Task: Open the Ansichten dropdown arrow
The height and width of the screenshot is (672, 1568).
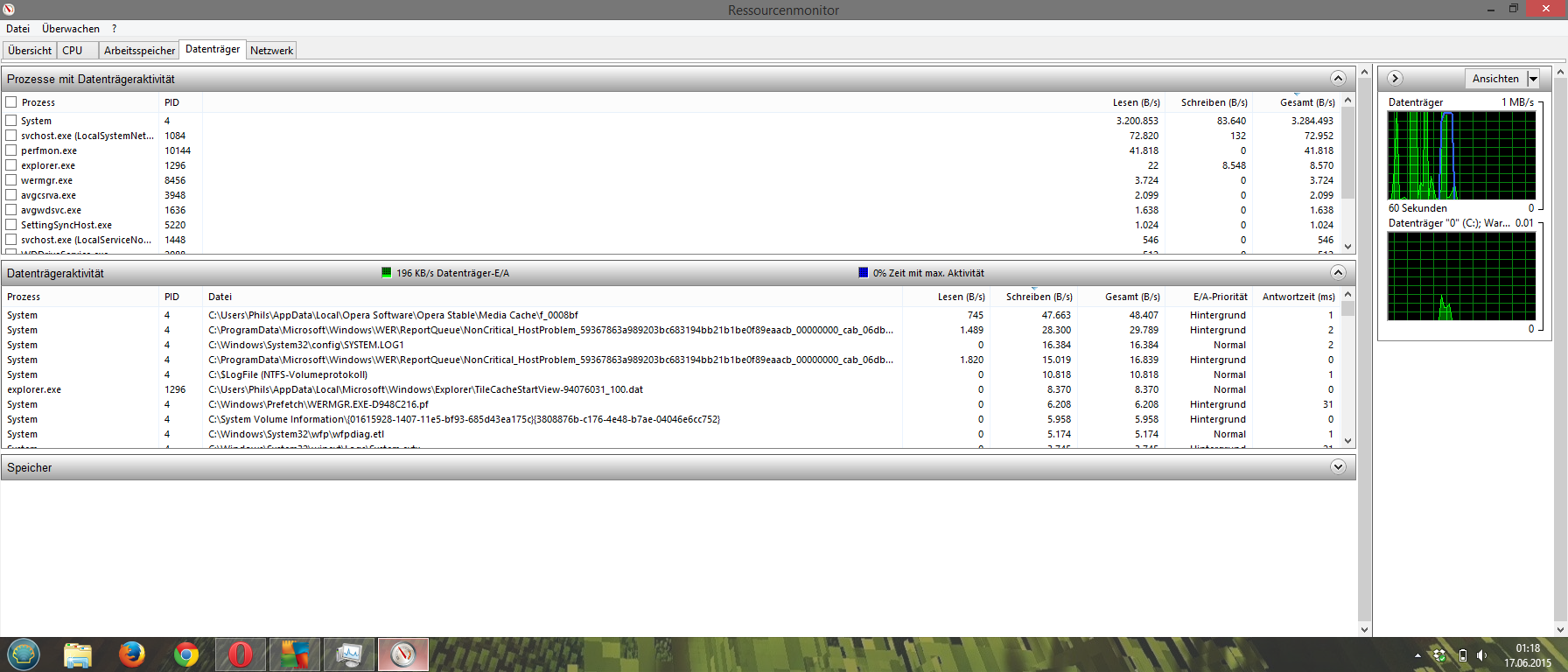Action: tap(1533, 79)
